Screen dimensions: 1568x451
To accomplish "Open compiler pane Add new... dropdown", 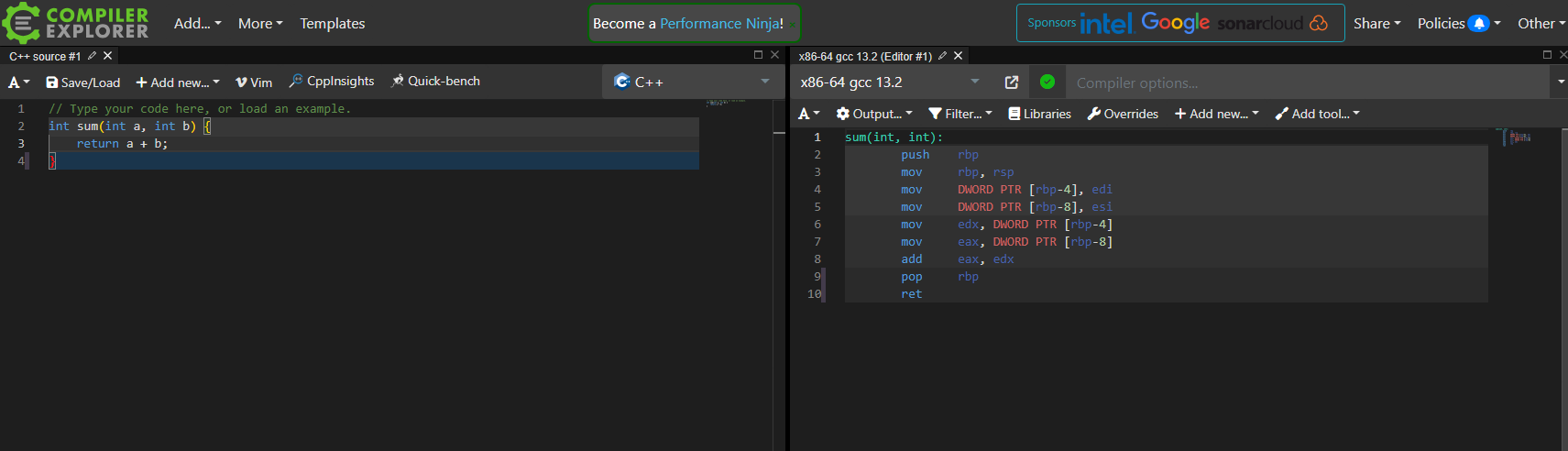I will click(1217, 114).
